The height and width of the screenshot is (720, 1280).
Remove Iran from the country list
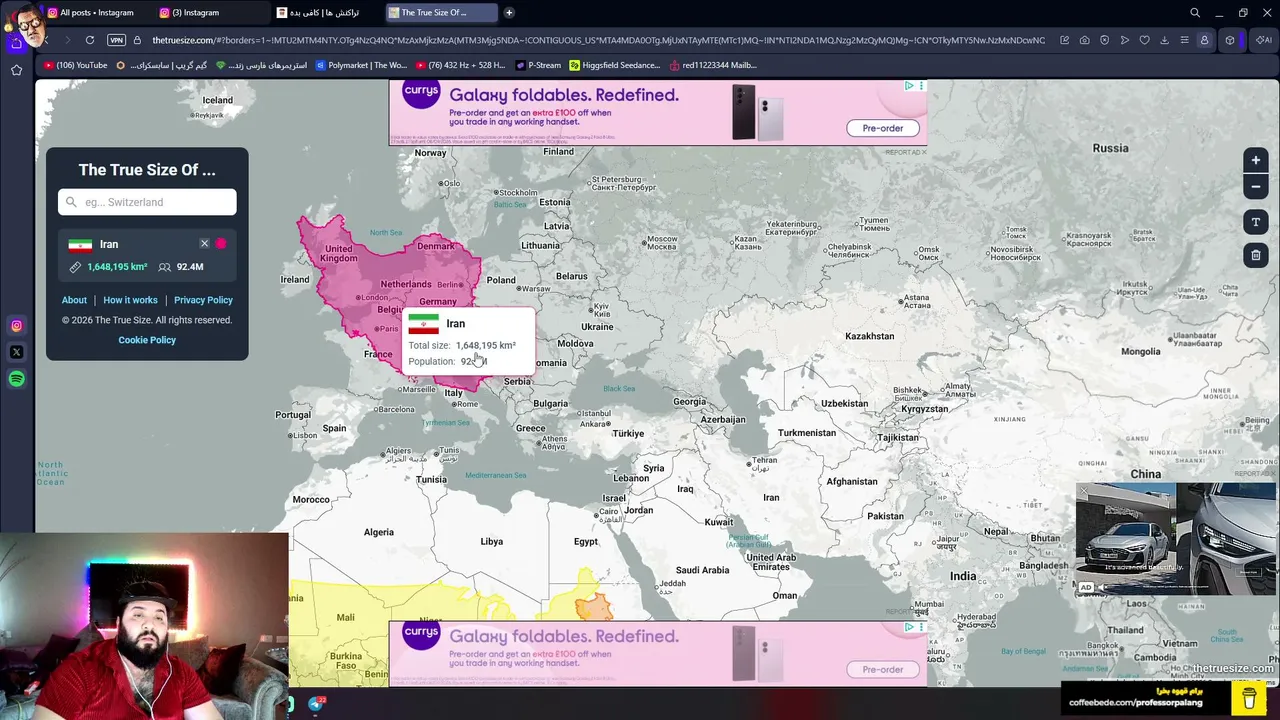click(204, 244)
